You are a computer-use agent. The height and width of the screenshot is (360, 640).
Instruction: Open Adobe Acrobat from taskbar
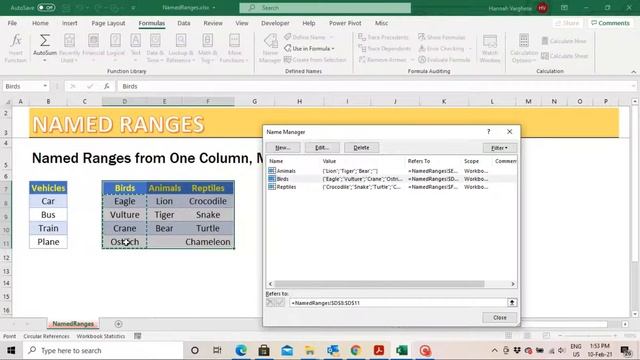click(379, 350)
